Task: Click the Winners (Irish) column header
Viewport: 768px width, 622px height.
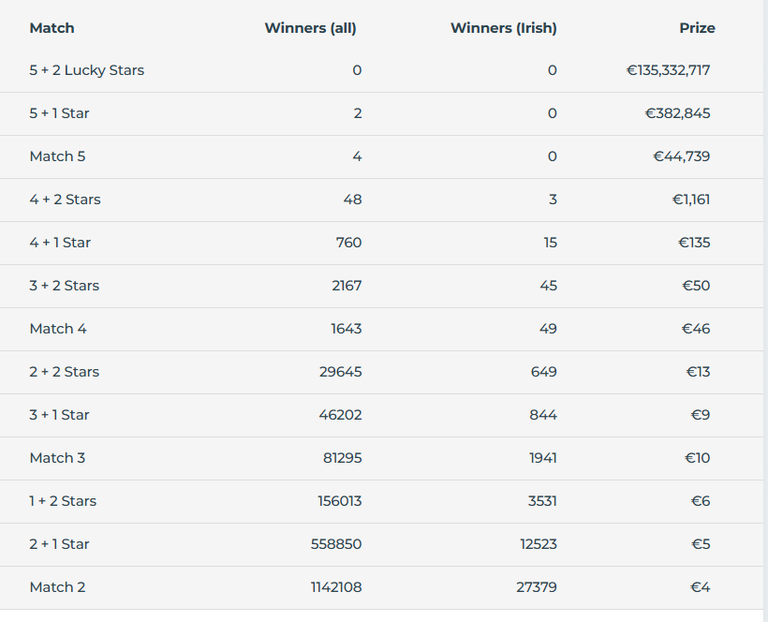Action: pos(504,28)
